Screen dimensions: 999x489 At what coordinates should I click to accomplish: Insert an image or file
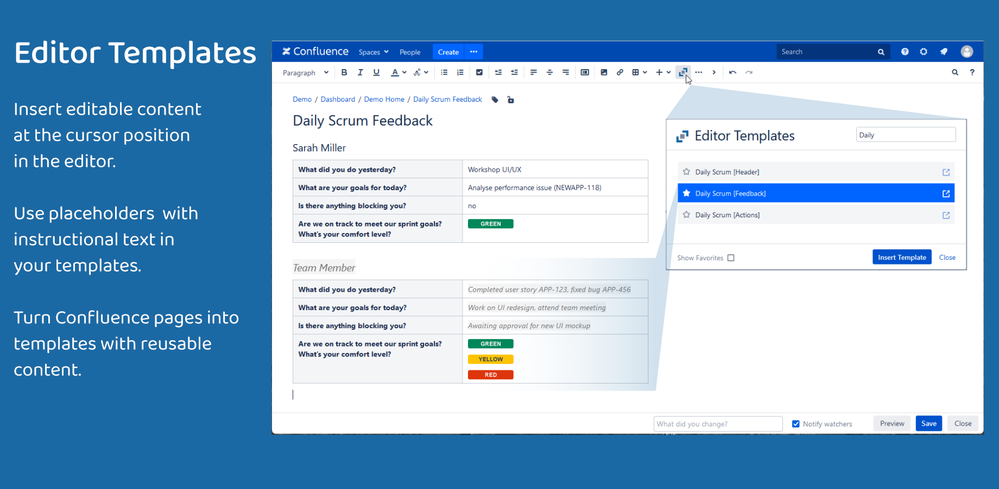[603, 73]
